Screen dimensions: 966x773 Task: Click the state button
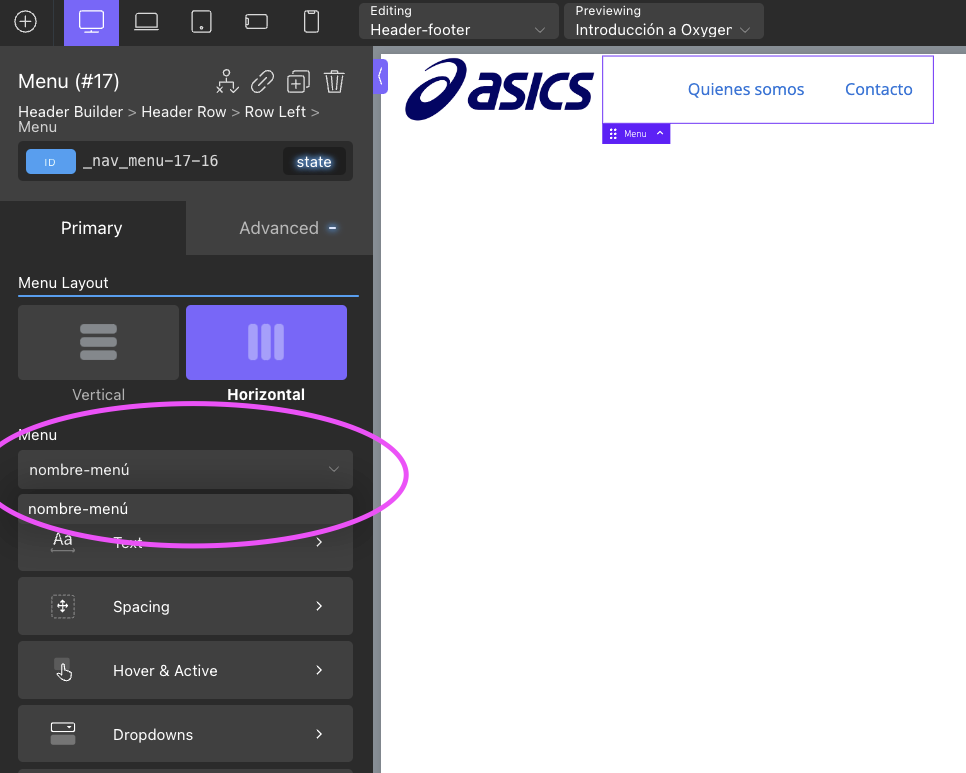pos(313,162)
